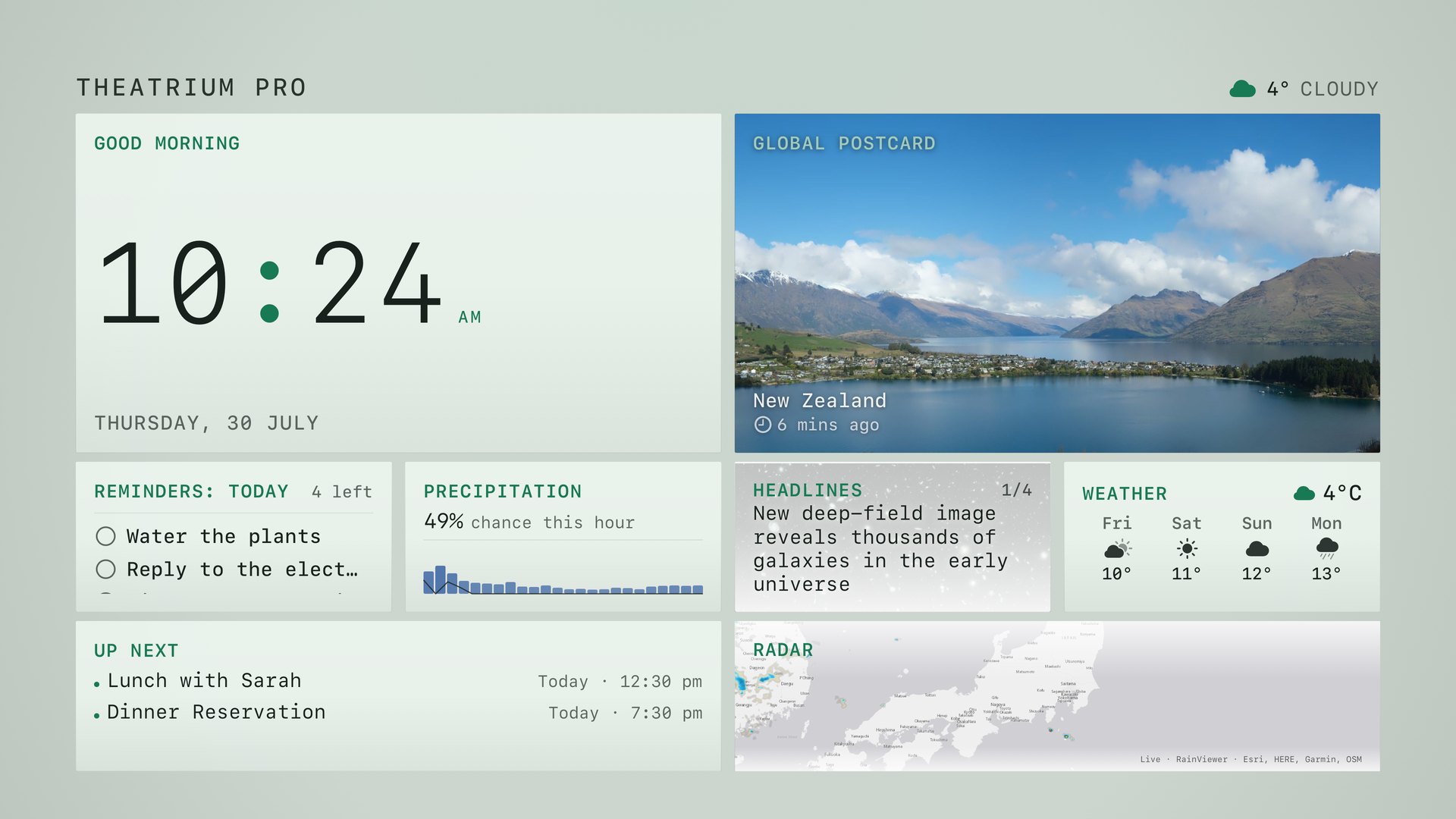Open the Lunch with Sarah event
The width and height of the screenshot is (1456, 819).
398,681
